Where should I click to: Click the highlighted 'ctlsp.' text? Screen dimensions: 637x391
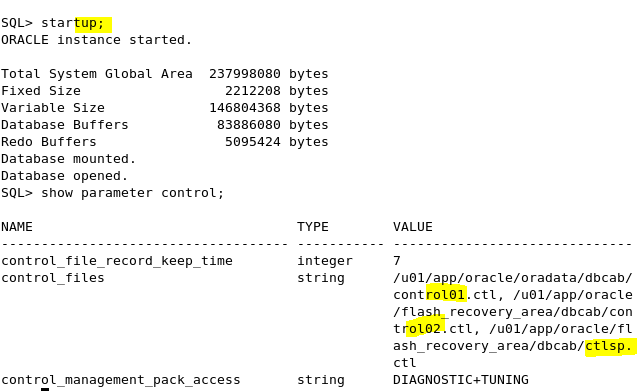pyautogui.click(x=609, y=346)
